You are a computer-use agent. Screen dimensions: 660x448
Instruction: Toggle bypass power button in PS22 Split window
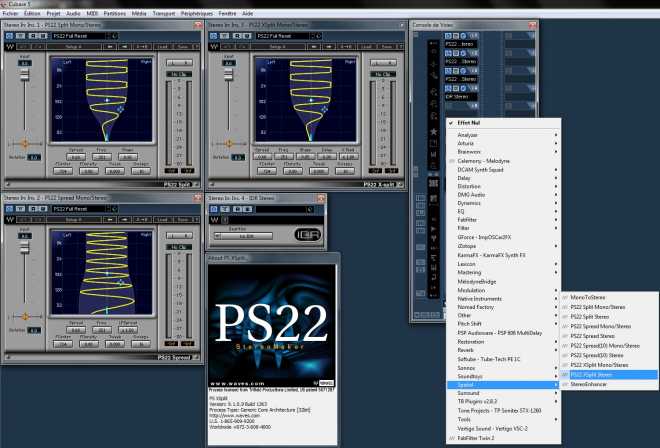(x=9, y=36)
